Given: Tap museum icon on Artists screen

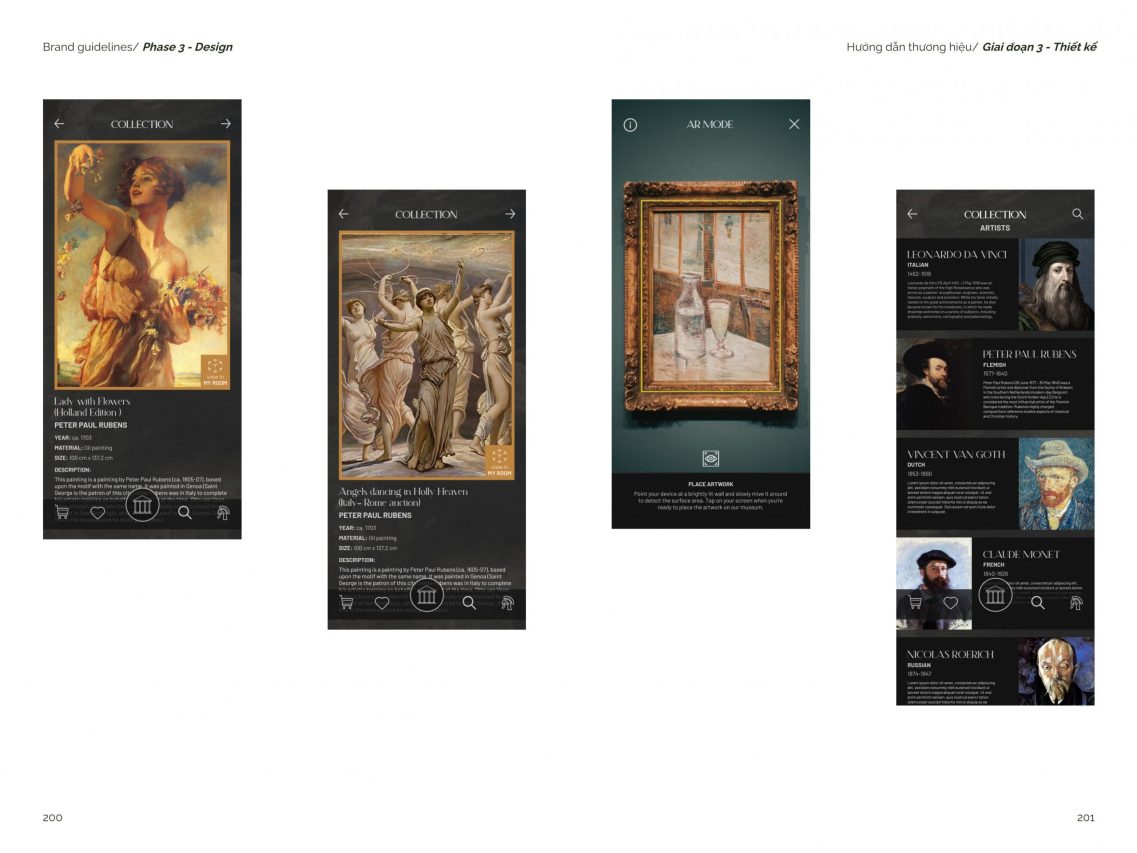Looking at the screenshot, I should (x=995, y=596).
